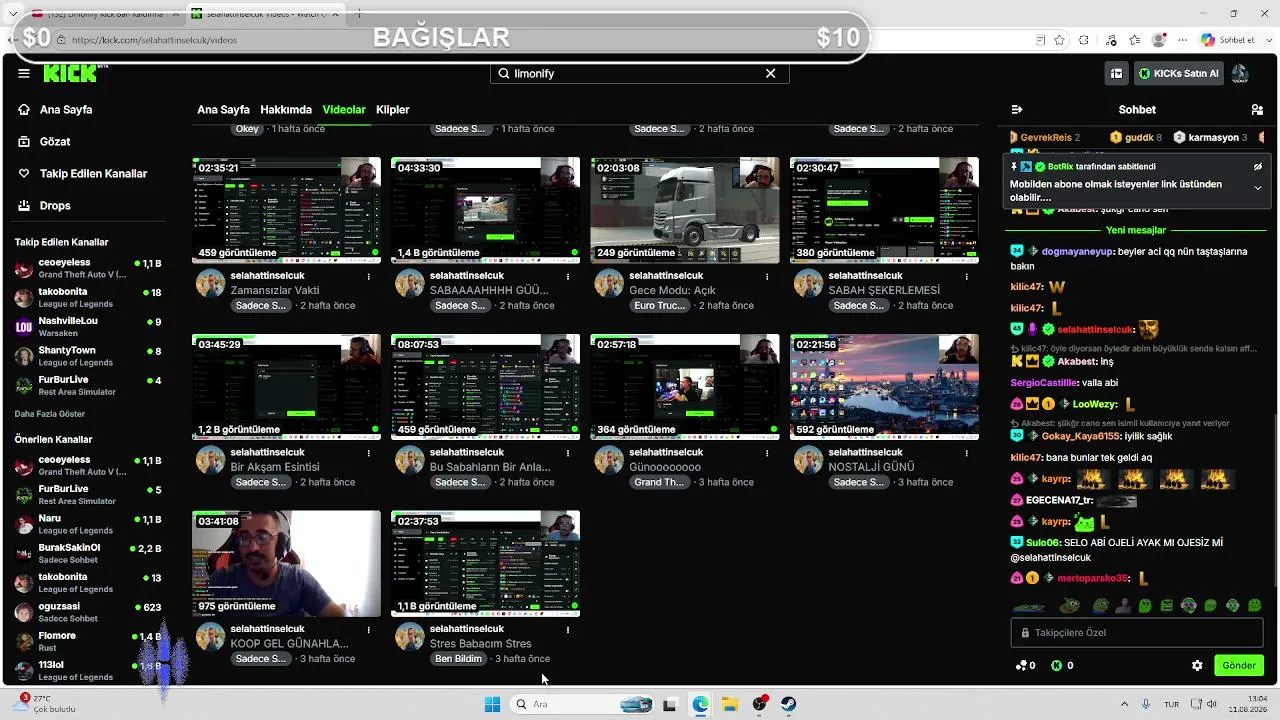
Task: Switch to the Klipler tab
Action: [393, 109]
